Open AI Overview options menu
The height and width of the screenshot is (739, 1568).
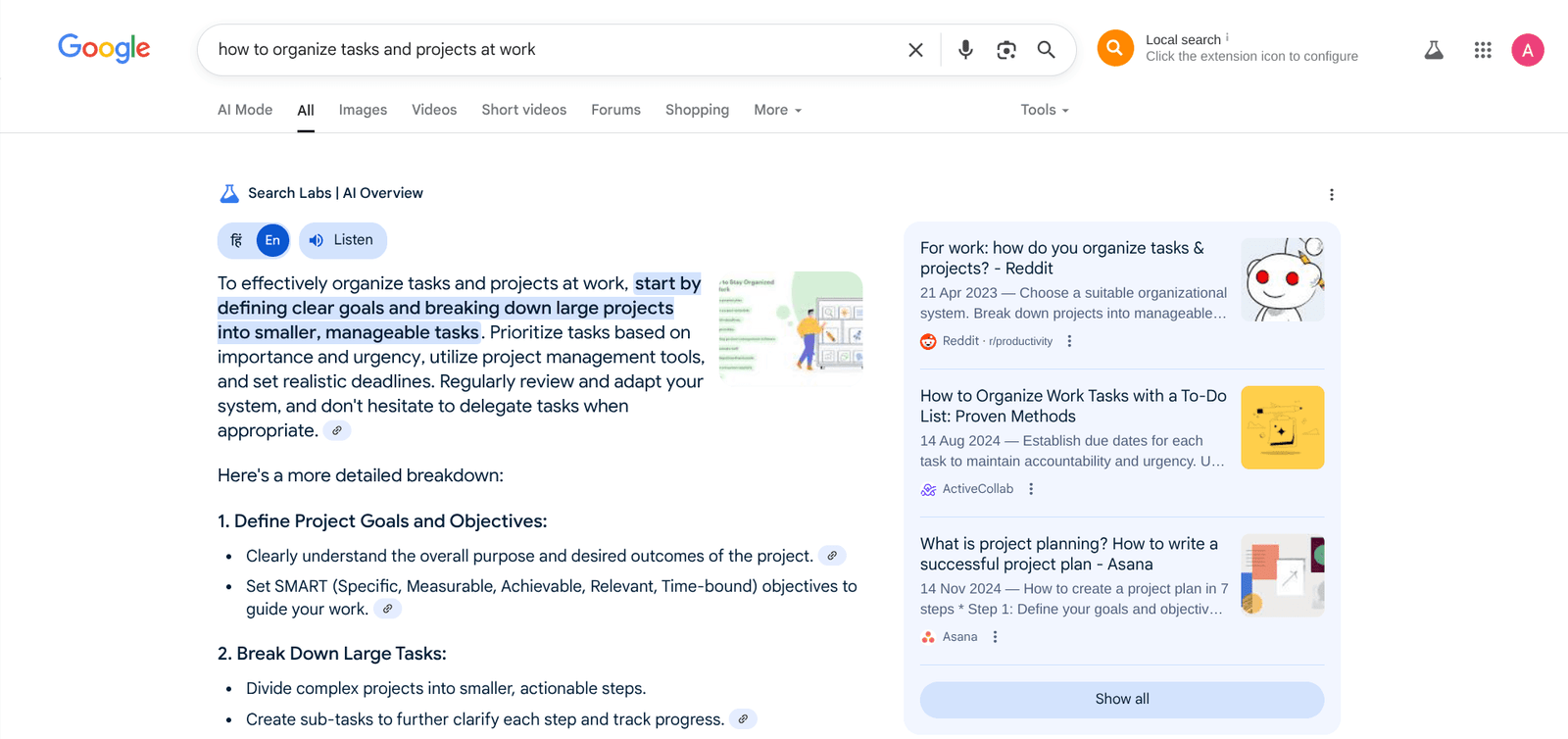pyautogui.click(x=1332, y=194)
